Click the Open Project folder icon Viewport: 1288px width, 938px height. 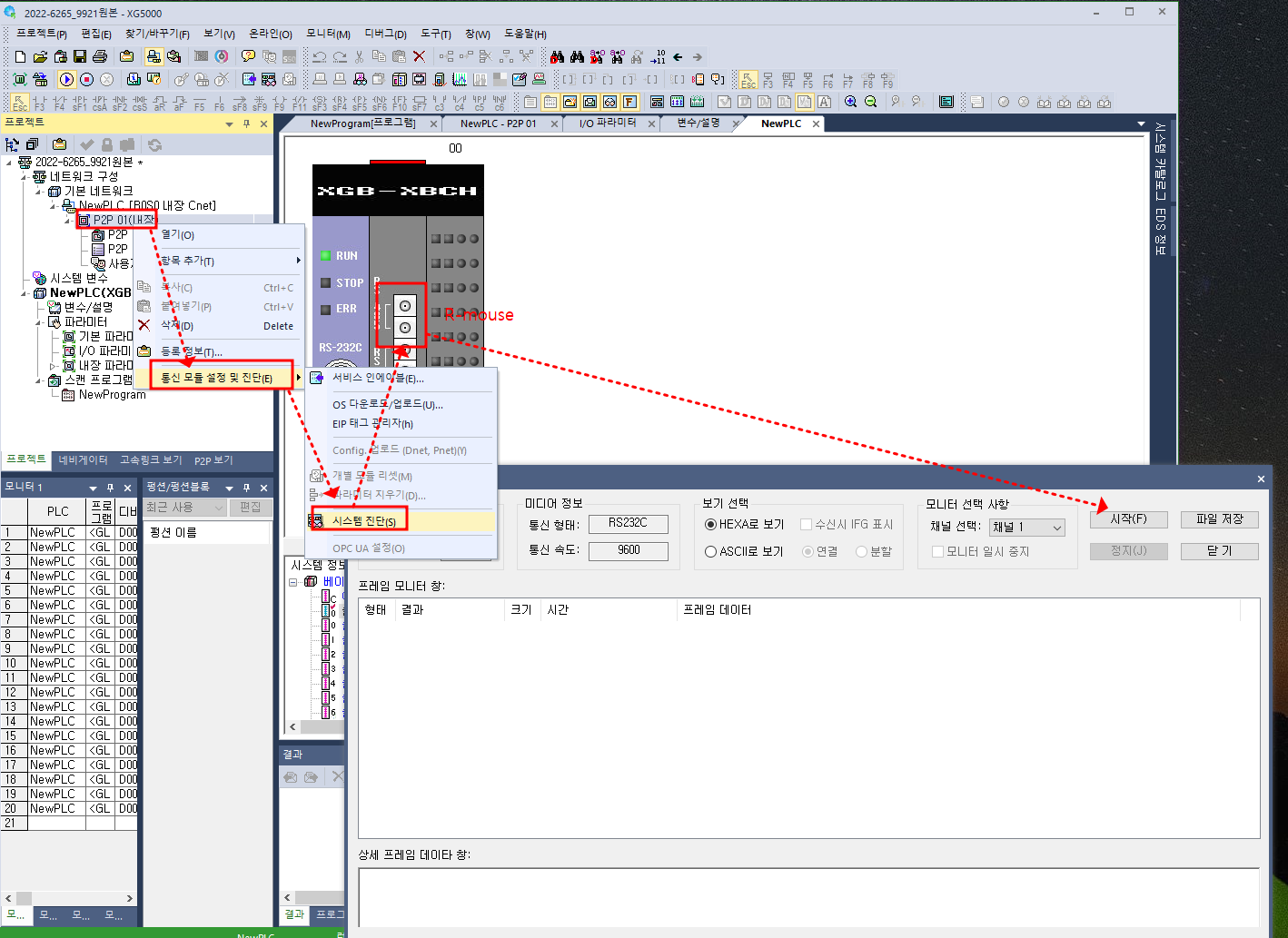[x=40, y=56]
